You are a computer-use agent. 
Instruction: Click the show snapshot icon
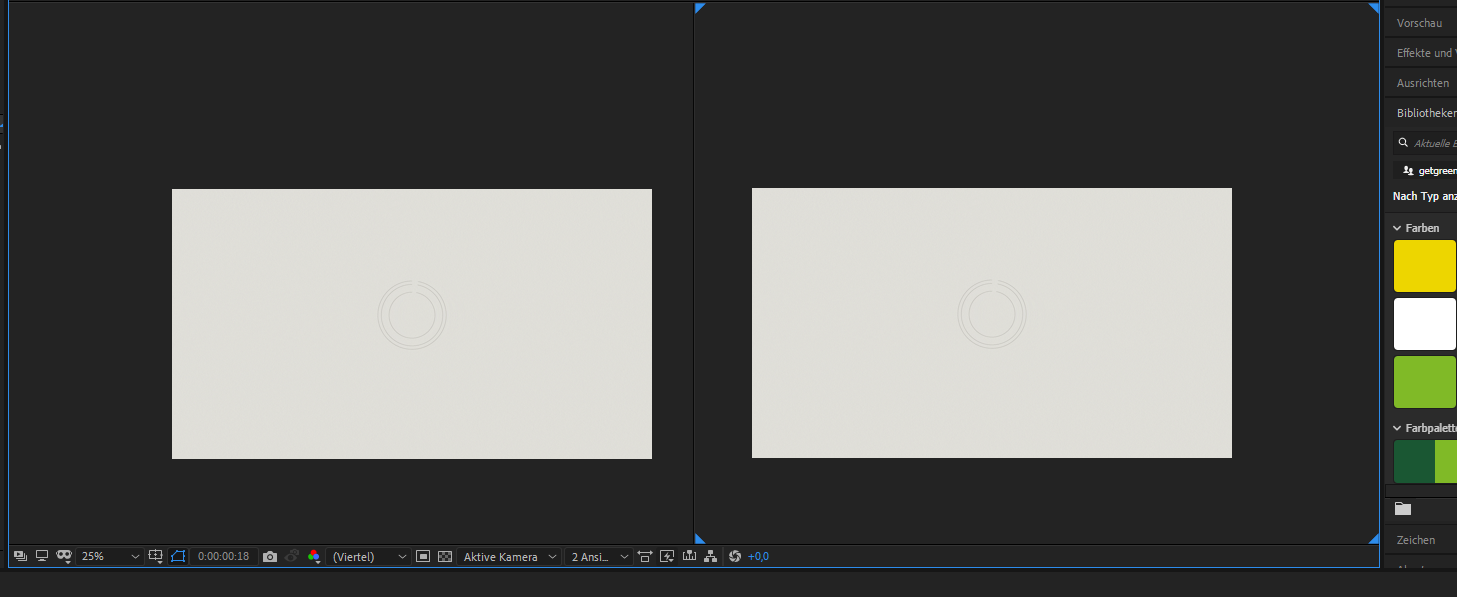[x=292, y=556]
